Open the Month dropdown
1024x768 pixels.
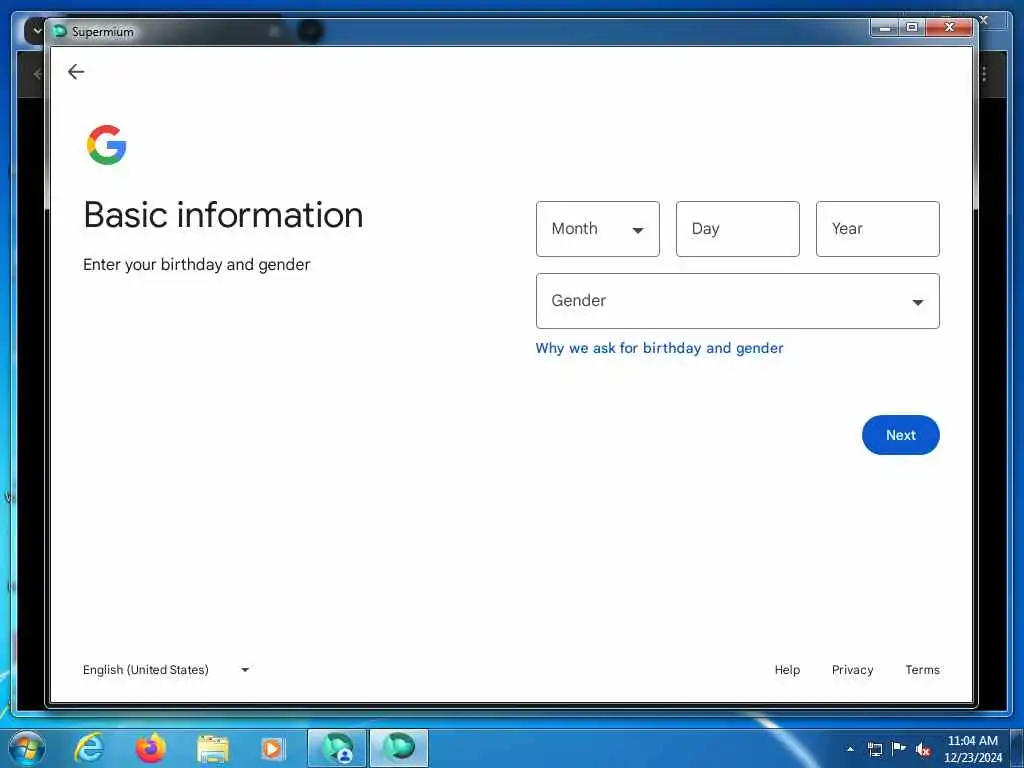[598, 229]
